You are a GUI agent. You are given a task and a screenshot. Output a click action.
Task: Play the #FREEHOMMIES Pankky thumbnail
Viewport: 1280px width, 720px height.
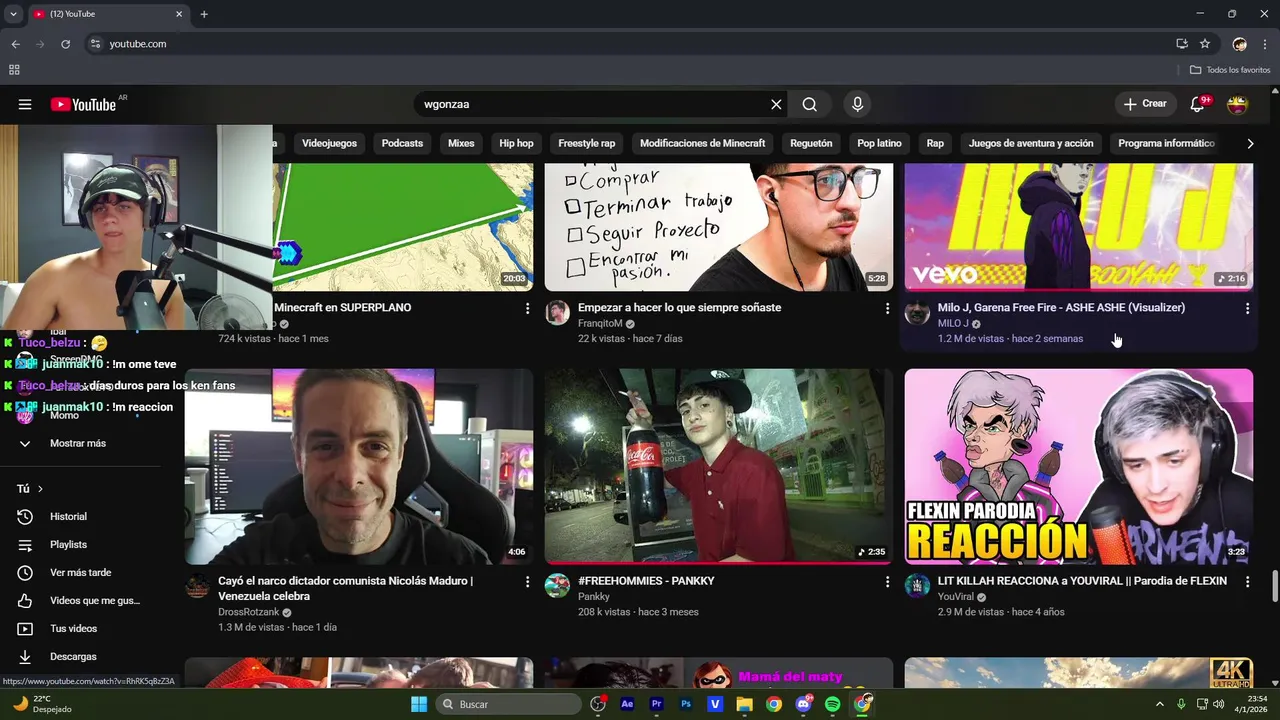(x=719, y=467)
